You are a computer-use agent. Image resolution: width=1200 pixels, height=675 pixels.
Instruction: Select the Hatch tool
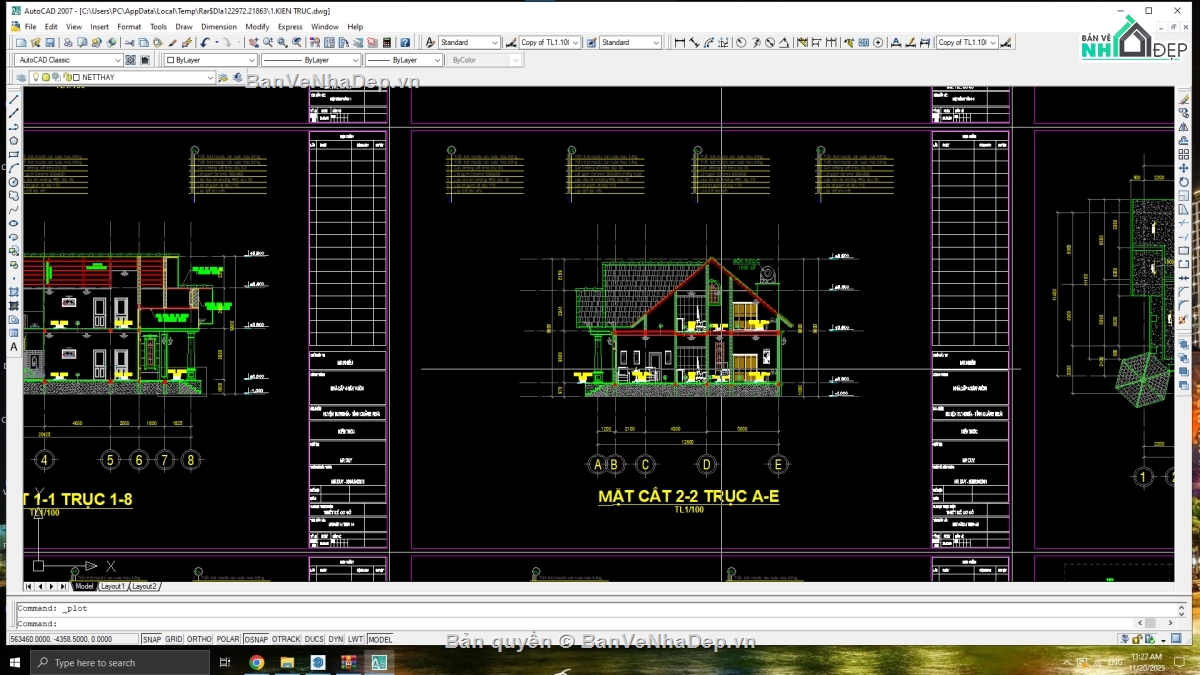[14, 292]
